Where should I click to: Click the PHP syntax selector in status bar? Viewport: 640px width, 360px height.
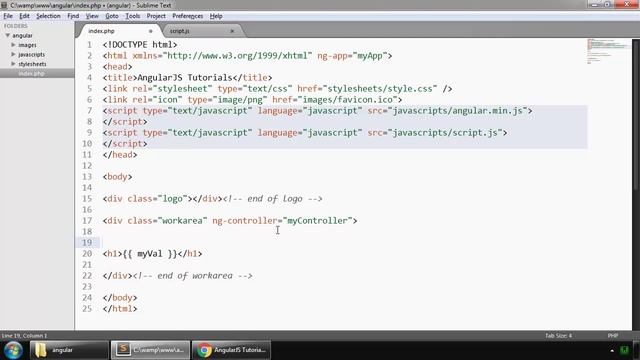click(x=613, y=336)
